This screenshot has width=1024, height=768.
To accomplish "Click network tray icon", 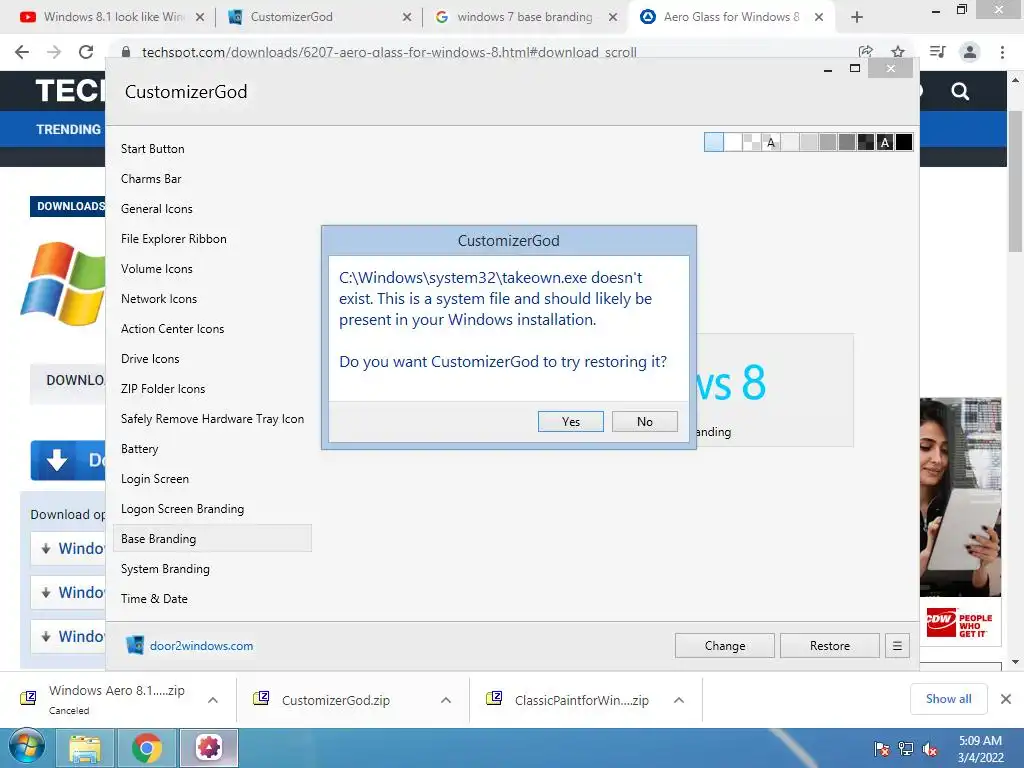I will 906,749.
